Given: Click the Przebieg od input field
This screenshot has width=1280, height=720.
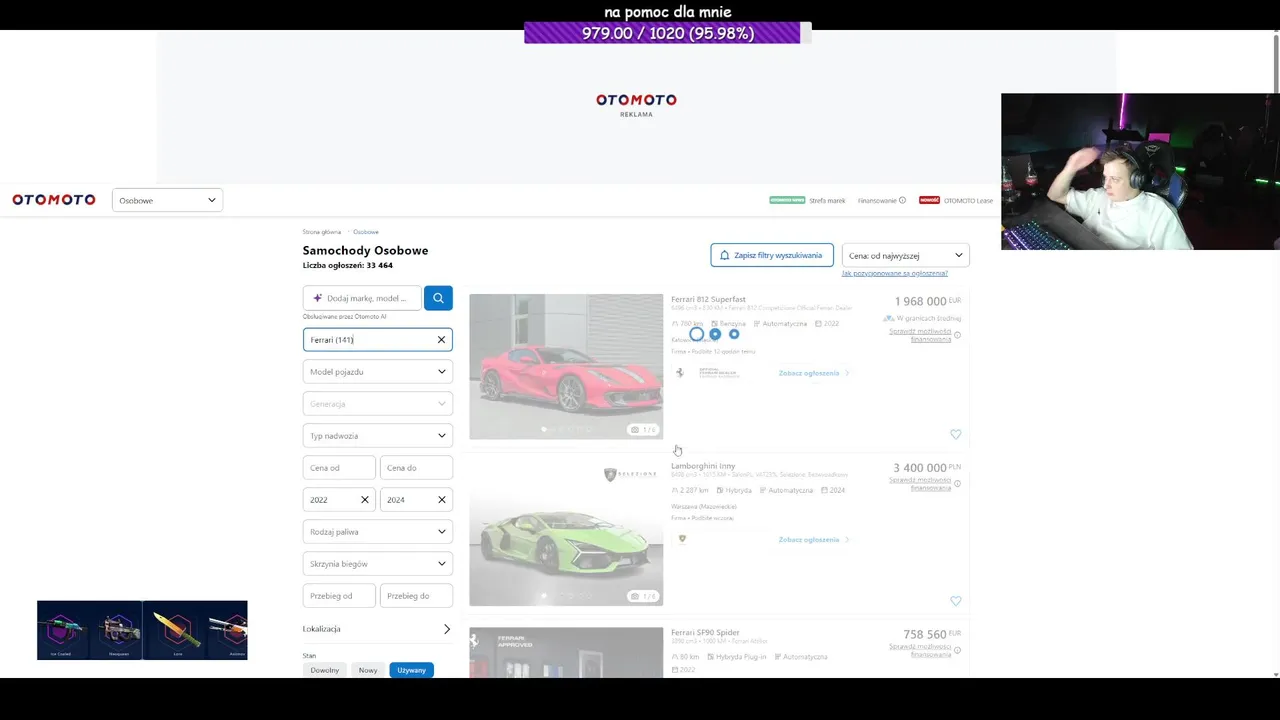Looking at the screenshot, I should coord(339,596).
